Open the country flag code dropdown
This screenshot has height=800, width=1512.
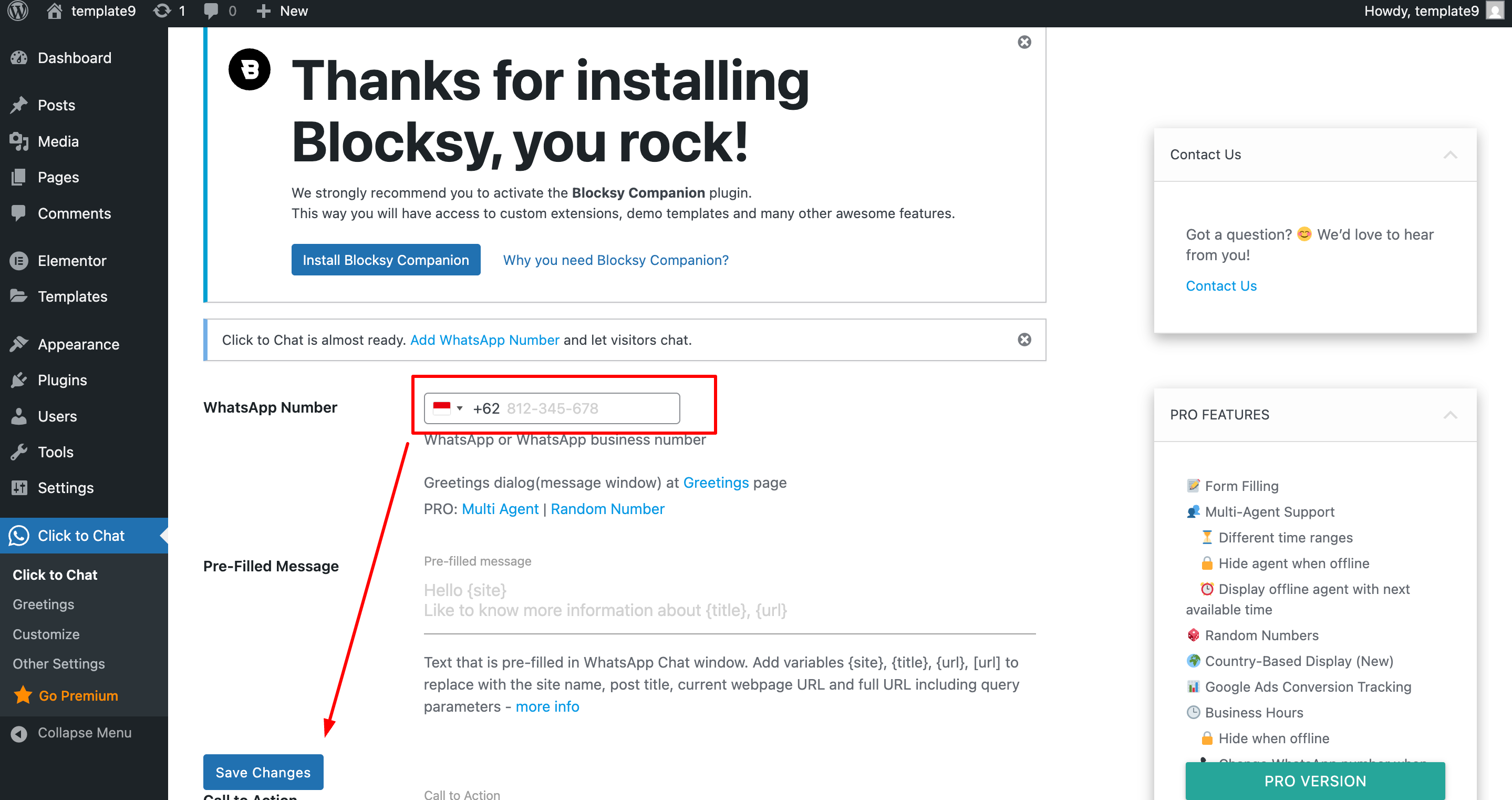(448, 408)
